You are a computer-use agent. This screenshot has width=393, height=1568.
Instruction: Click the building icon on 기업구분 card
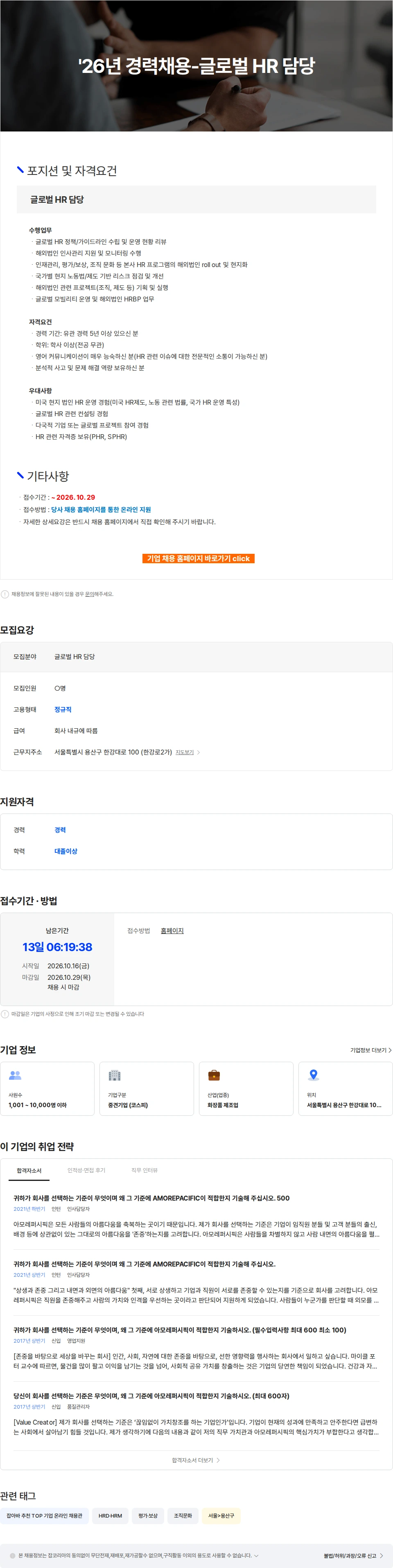(114, 1076)
